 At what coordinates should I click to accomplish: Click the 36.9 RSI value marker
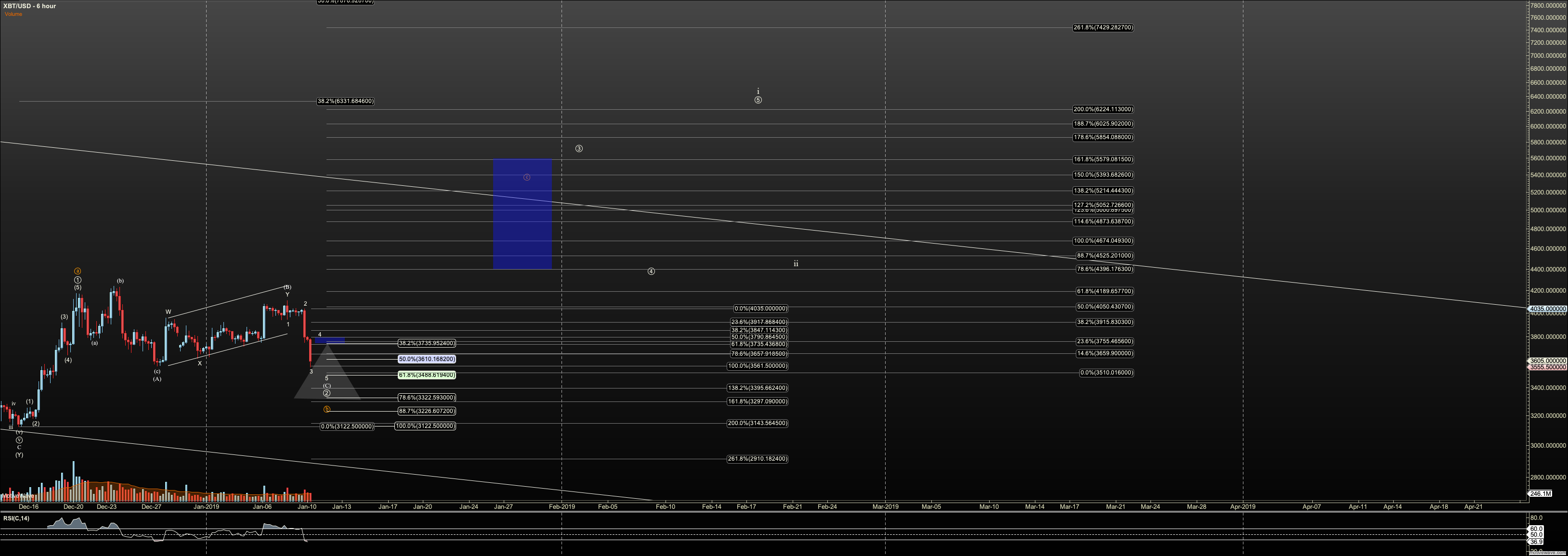click(1536, 542)
